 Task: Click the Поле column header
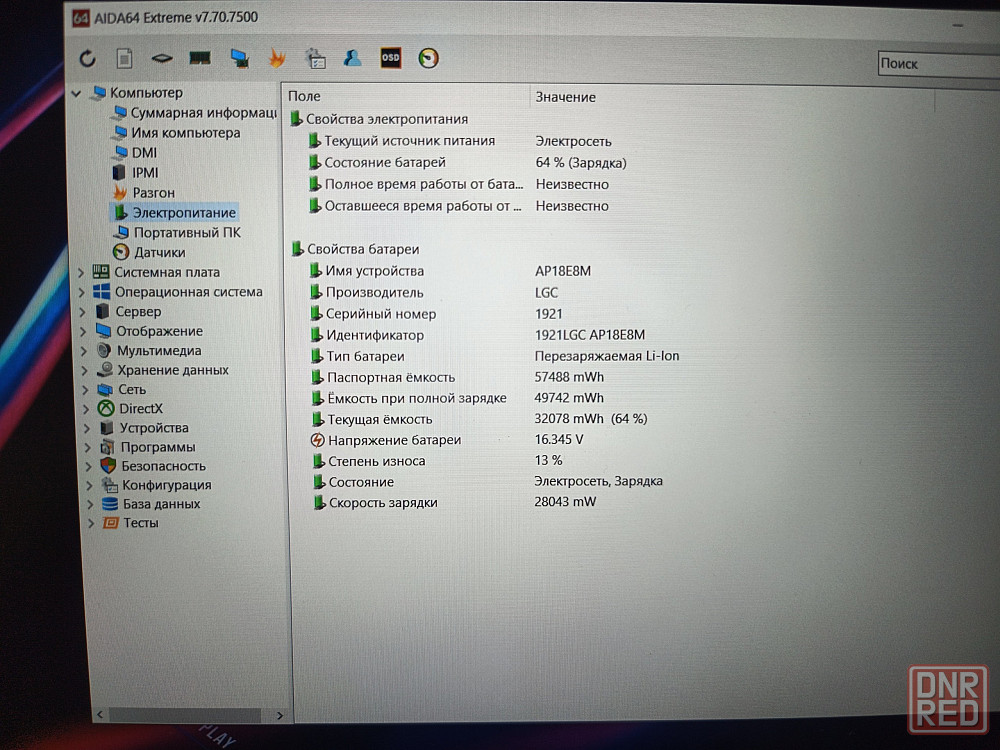click(x=305, y=96)
